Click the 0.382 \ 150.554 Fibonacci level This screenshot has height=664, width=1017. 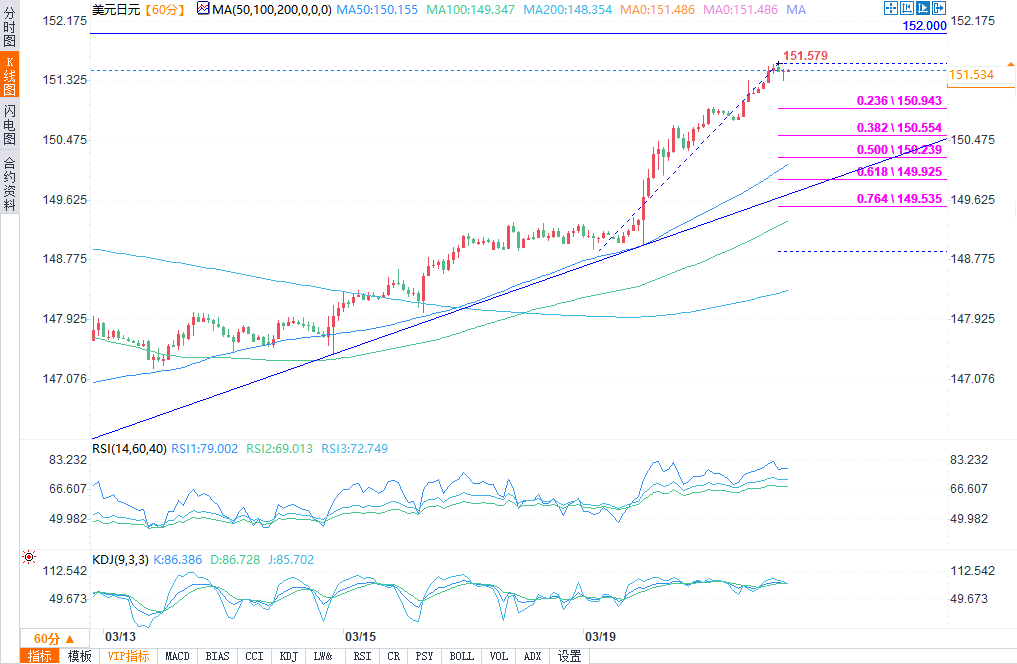click(x=899, y=128)
